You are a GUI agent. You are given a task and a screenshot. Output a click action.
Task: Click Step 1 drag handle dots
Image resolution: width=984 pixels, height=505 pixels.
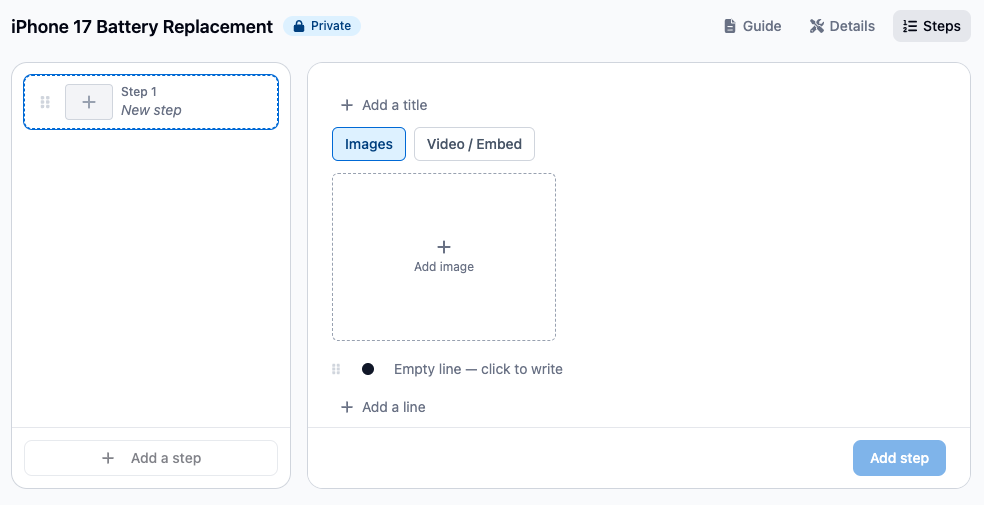(45, 102)
